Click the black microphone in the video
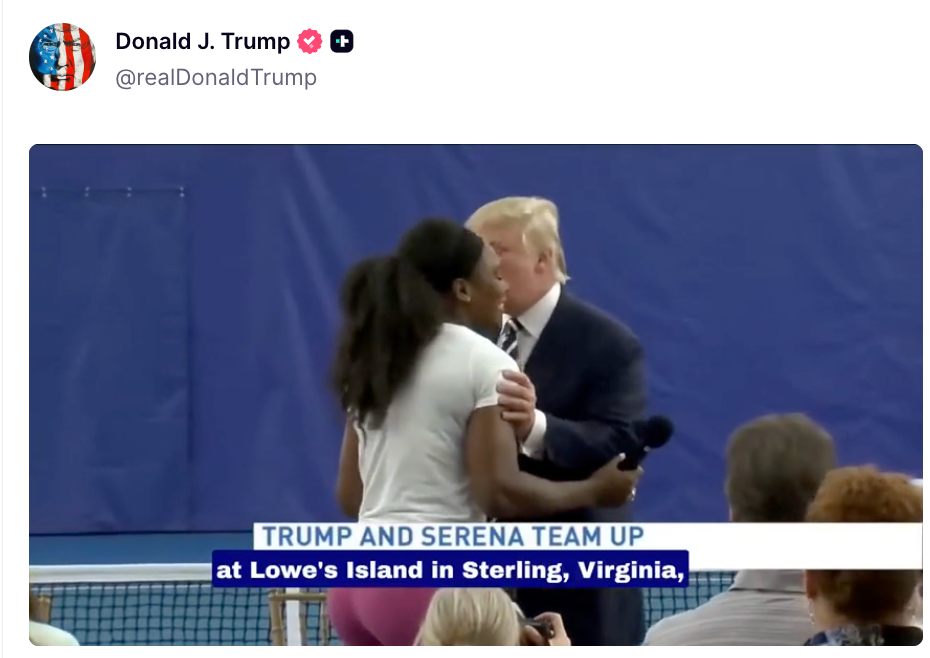Screen dimensions: 930x658 click(x=646, y=441)
